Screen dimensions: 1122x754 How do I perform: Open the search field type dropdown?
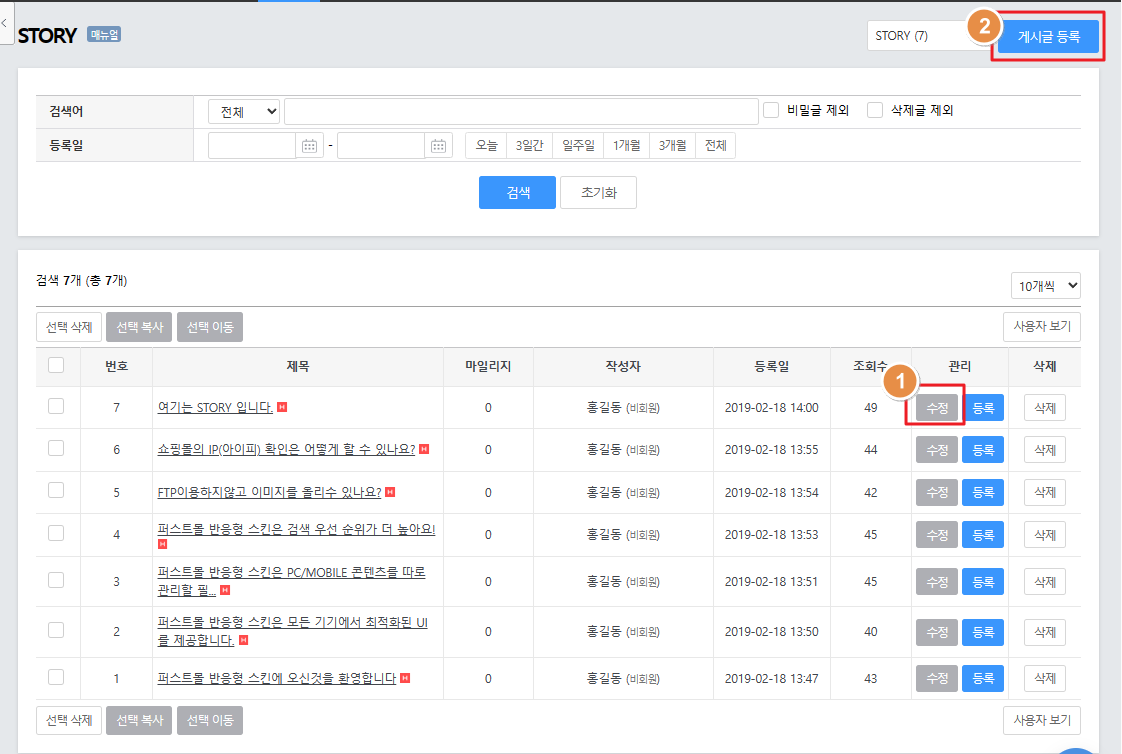coord(244,111)
